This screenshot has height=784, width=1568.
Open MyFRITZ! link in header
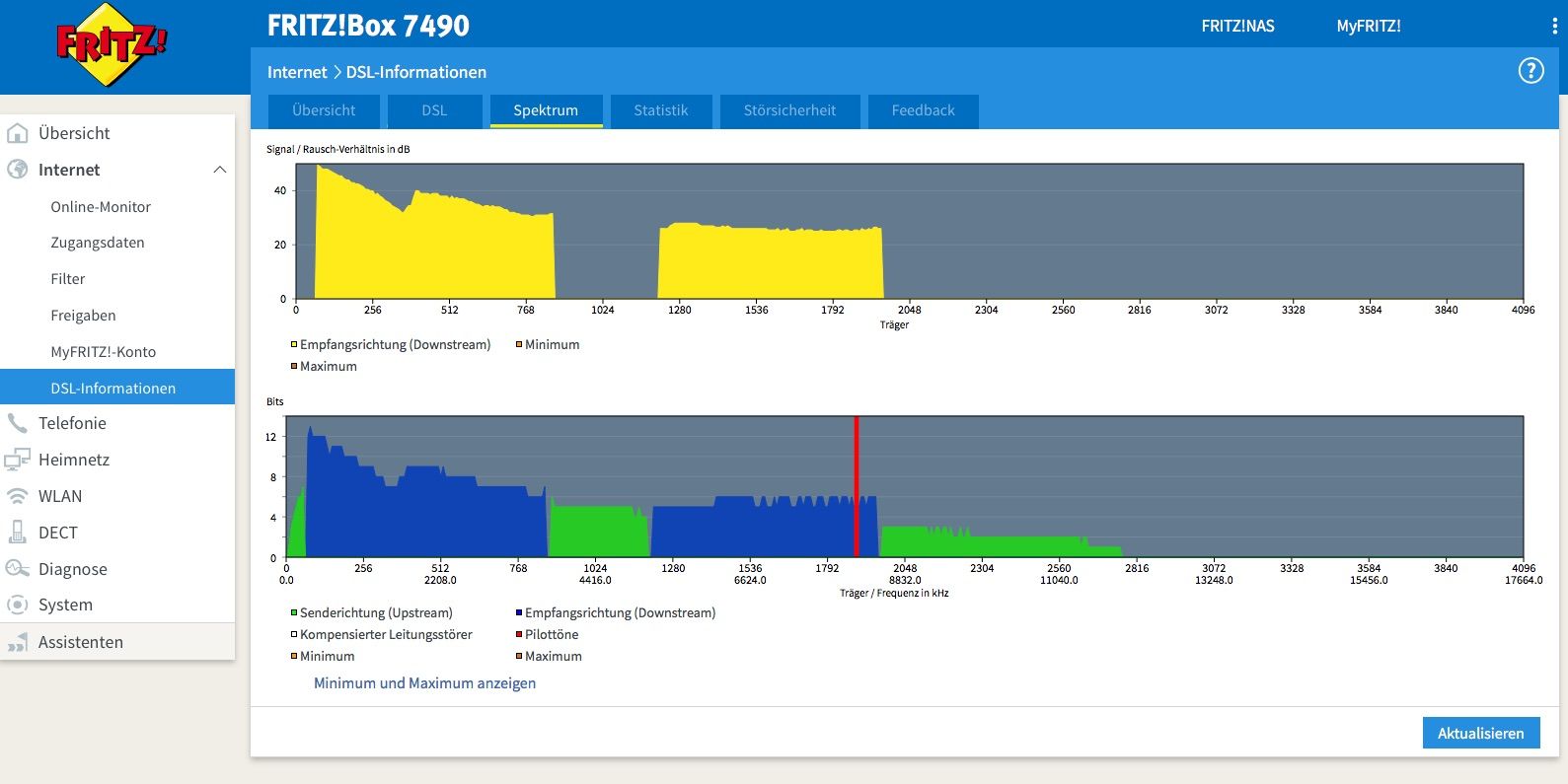1369,27
